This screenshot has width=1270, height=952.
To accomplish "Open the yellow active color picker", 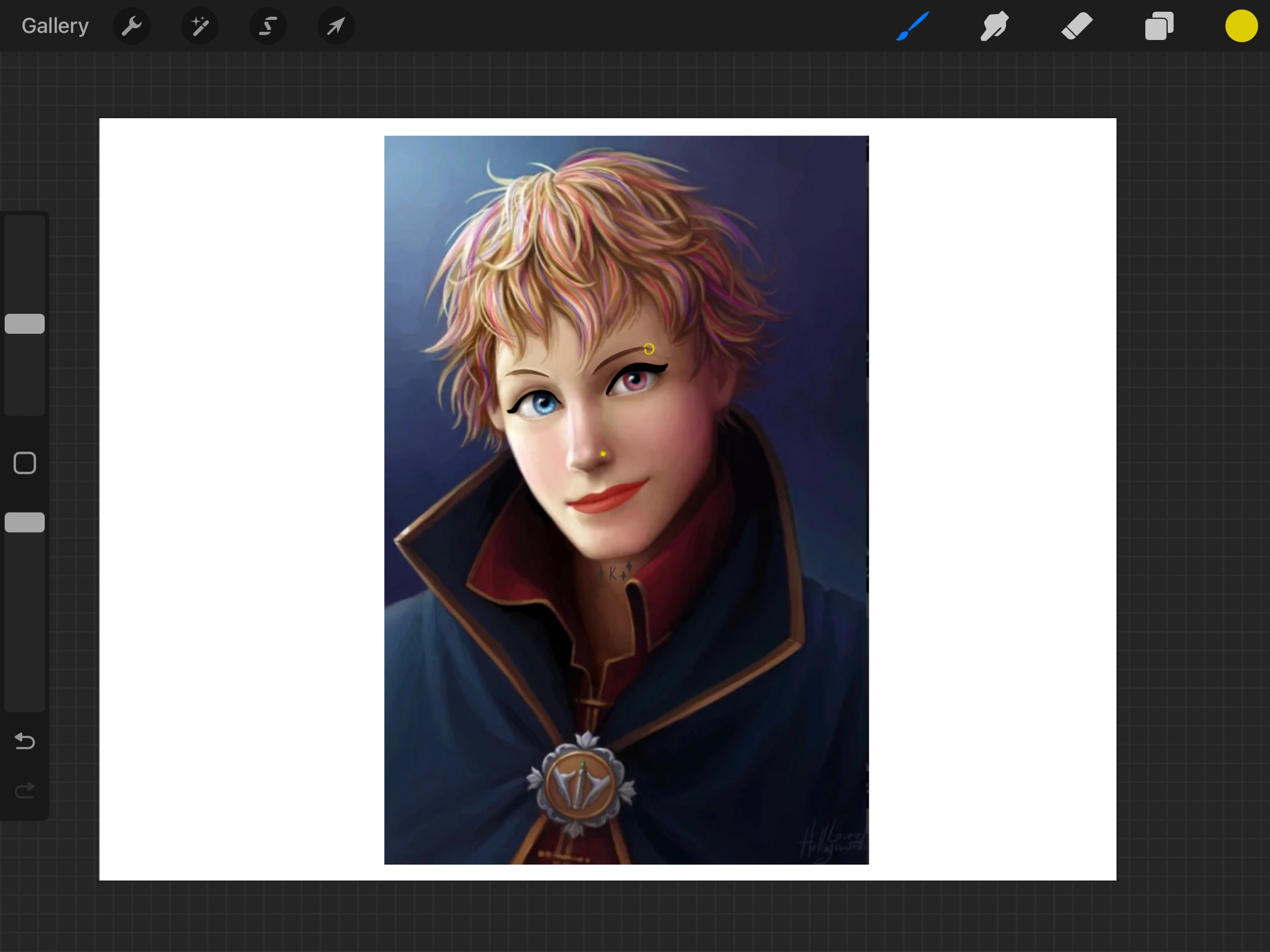I will point(1241,26).
